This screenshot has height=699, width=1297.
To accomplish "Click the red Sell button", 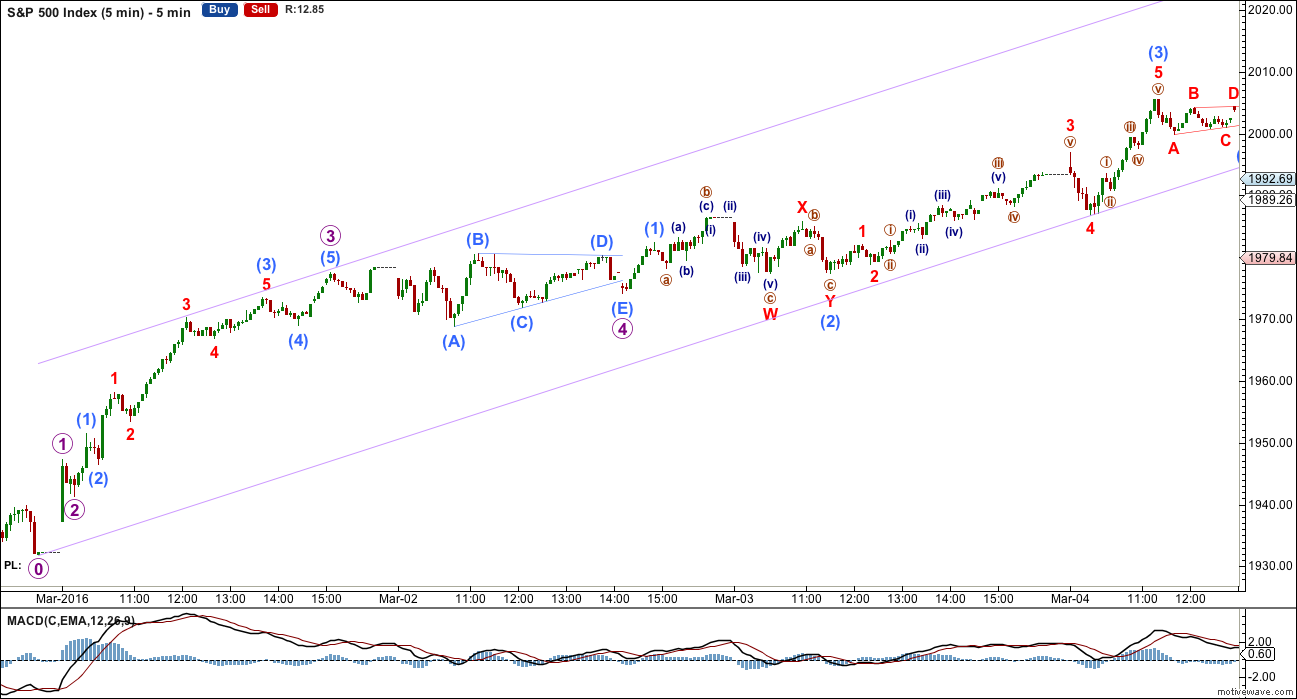I will pyautogui.click(x=259, y=10).
